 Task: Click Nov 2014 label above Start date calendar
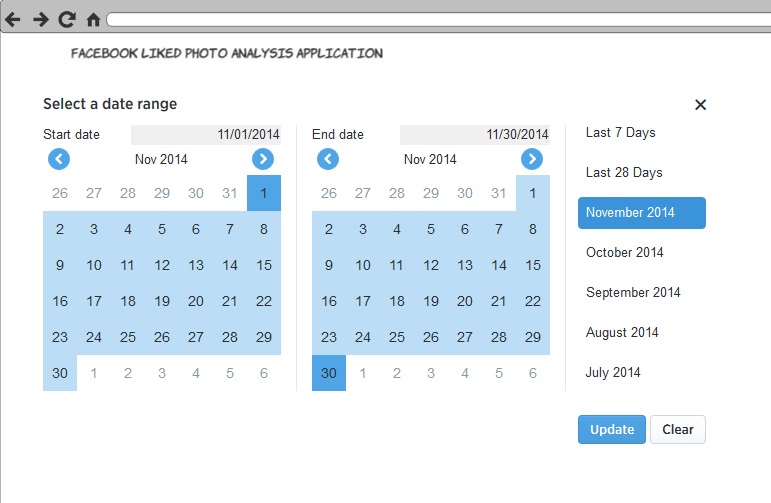click(x=161, y=159)
